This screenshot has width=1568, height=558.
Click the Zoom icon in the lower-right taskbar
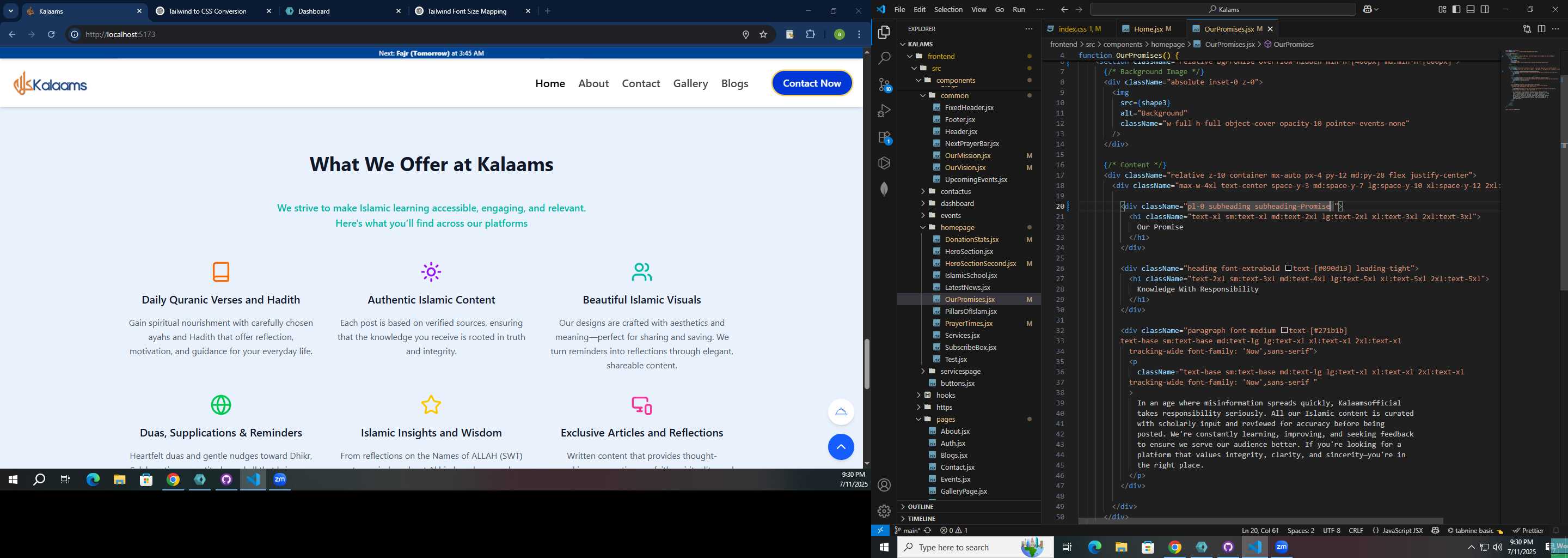click(x=1281, y=547)
